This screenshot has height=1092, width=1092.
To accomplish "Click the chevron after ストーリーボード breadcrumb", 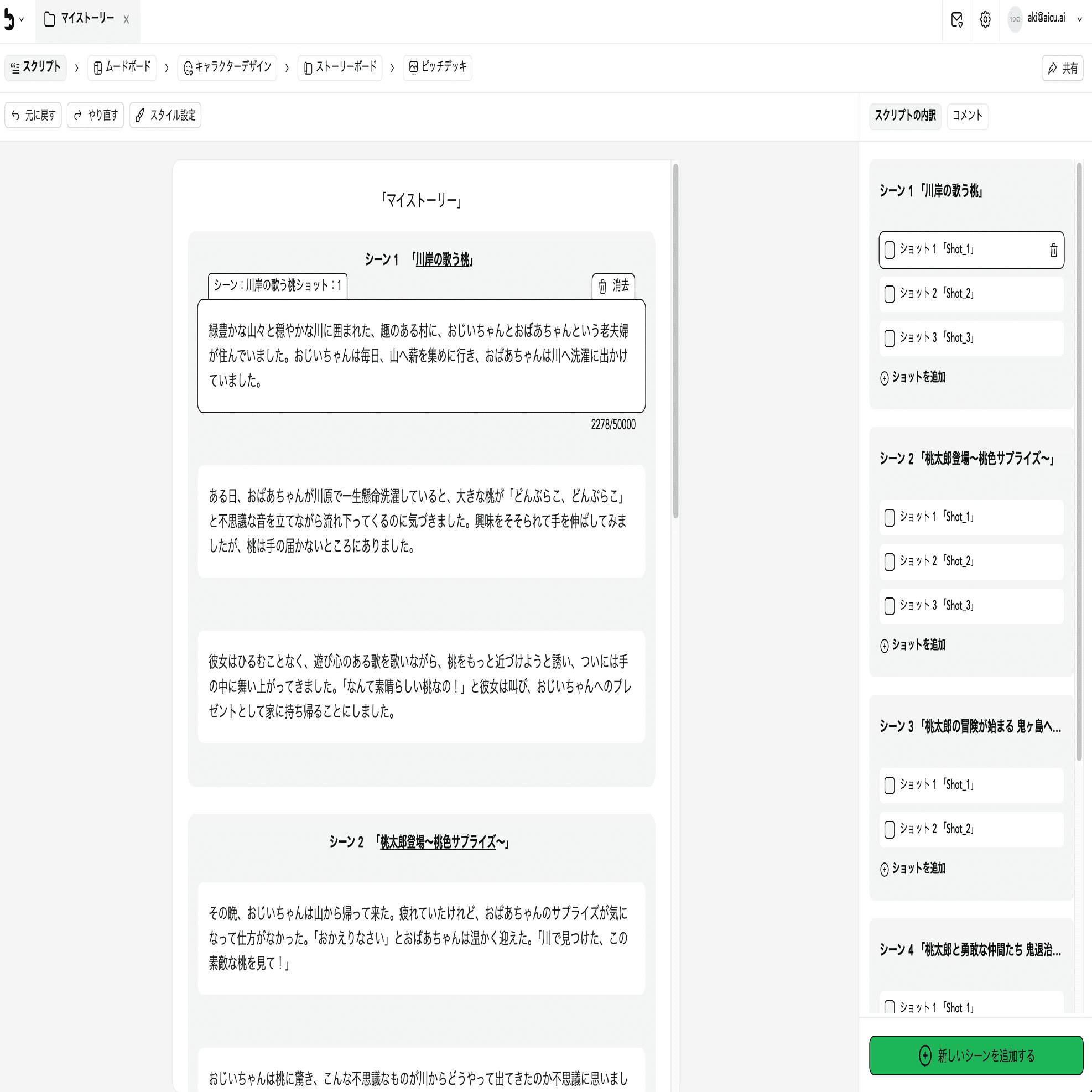I will coord(392,69).
